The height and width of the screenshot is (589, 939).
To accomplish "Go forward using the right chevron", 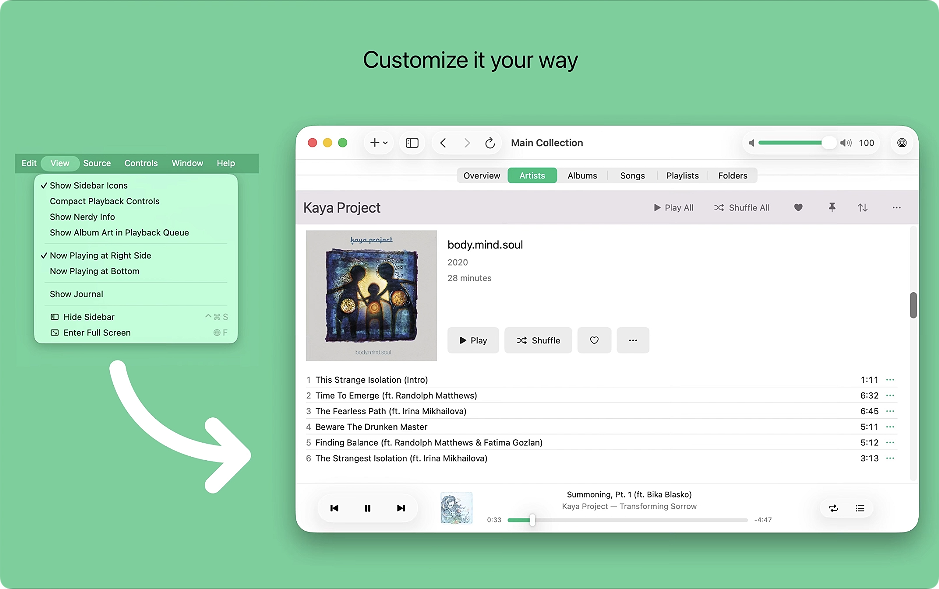I will 467,143.
